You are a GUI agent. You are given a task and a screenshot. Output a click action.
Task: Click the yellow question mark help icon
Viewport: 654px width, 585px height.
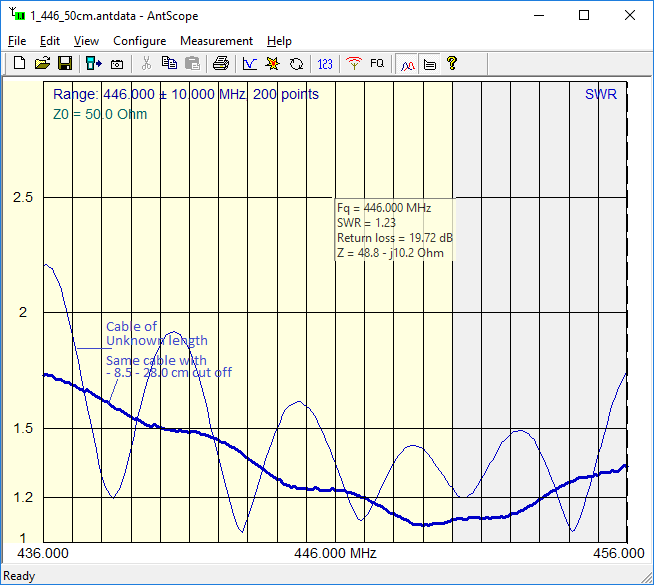(452, 63)
